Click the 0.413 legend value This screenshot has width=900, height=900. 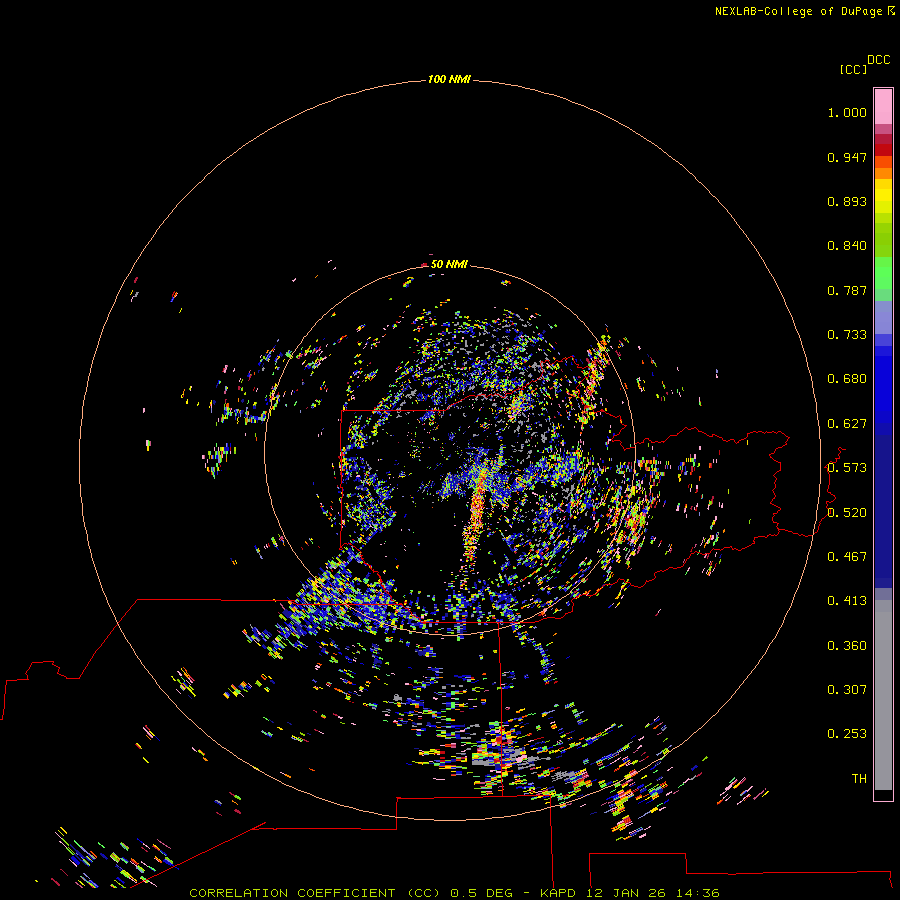pos(847,601)
